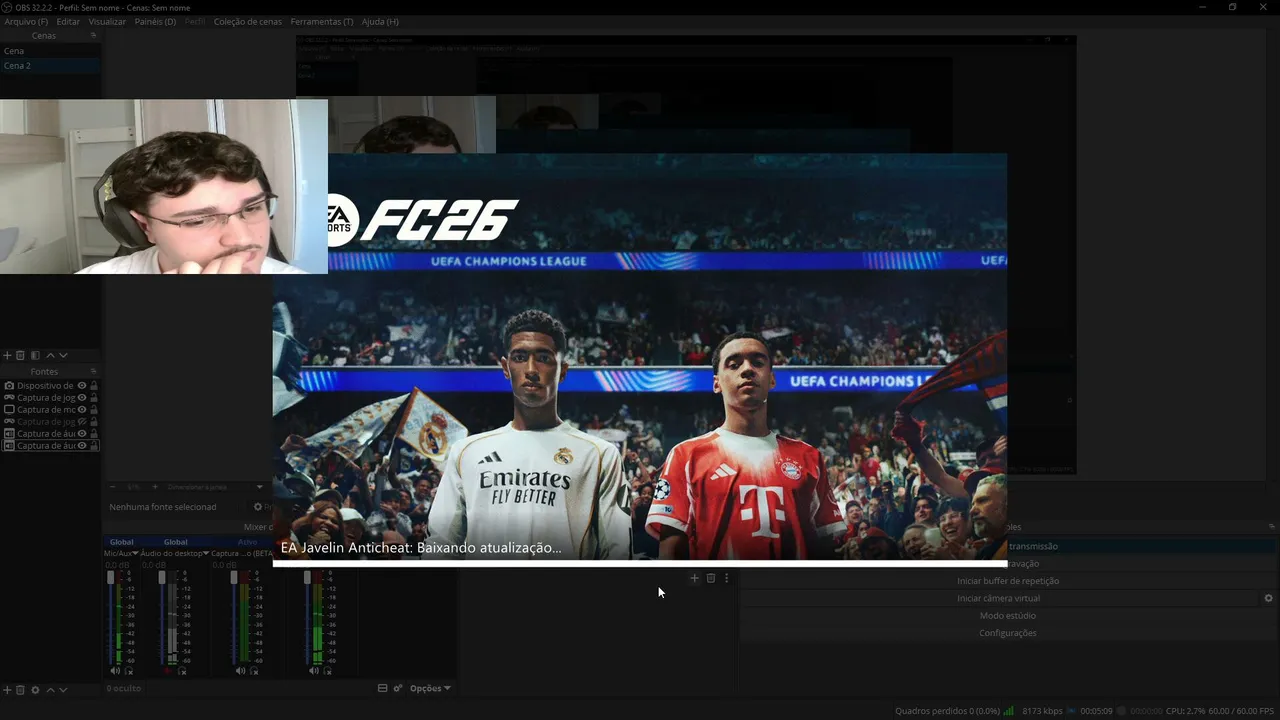Click the camera icon of Dispositivo de source
The image size is (1280, 720).
pos(9,385)
